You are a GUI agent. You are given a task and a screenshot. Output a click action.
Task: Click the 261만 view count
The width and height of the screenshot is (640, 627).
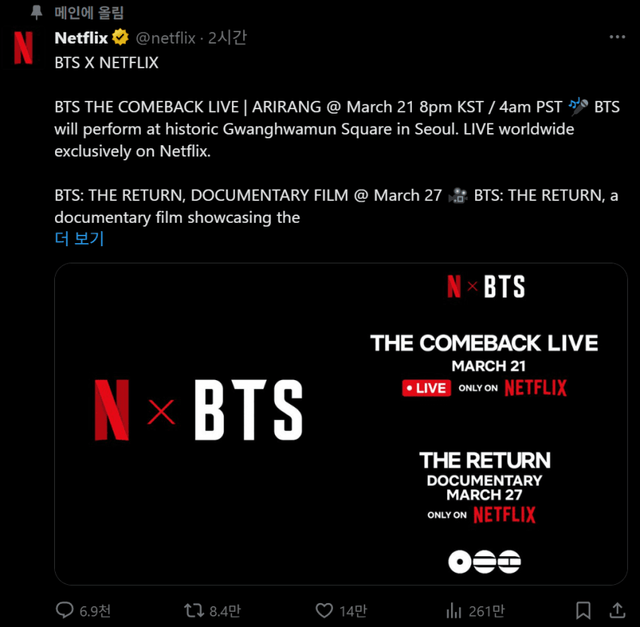pyautogui.click(x=486, y=610)
